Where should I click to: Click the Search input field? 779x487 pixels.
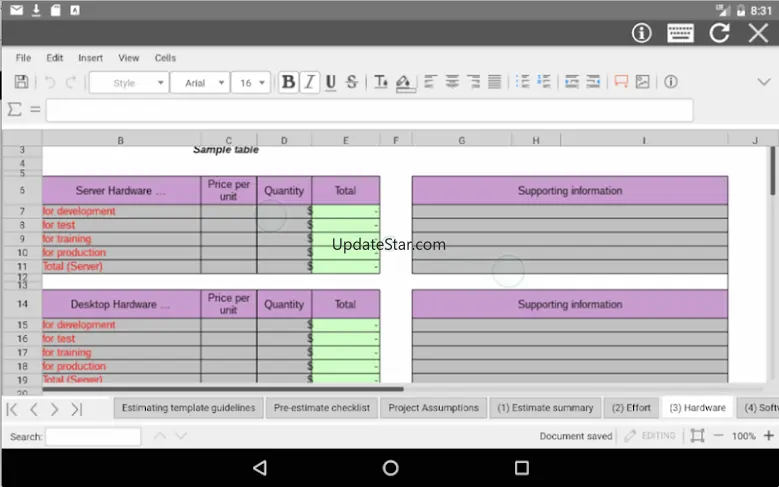[x=93, y=437]
